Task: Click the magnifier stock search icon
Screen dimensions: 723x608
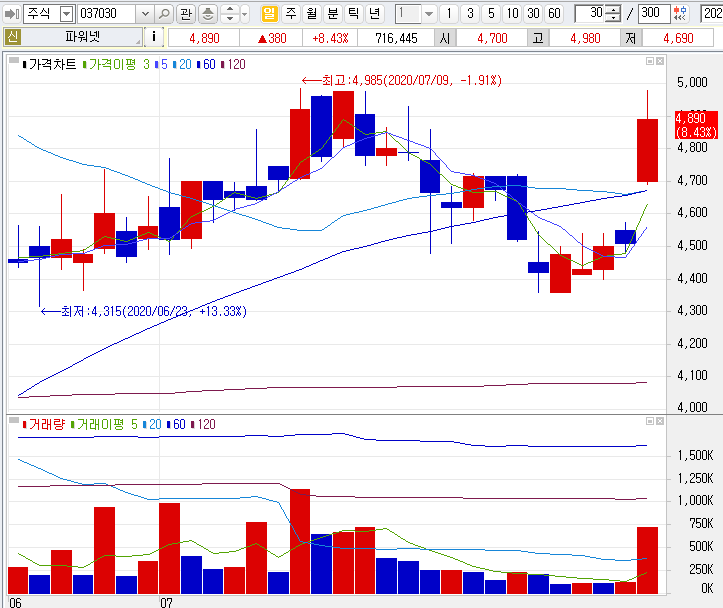Action: click(164, 14)
